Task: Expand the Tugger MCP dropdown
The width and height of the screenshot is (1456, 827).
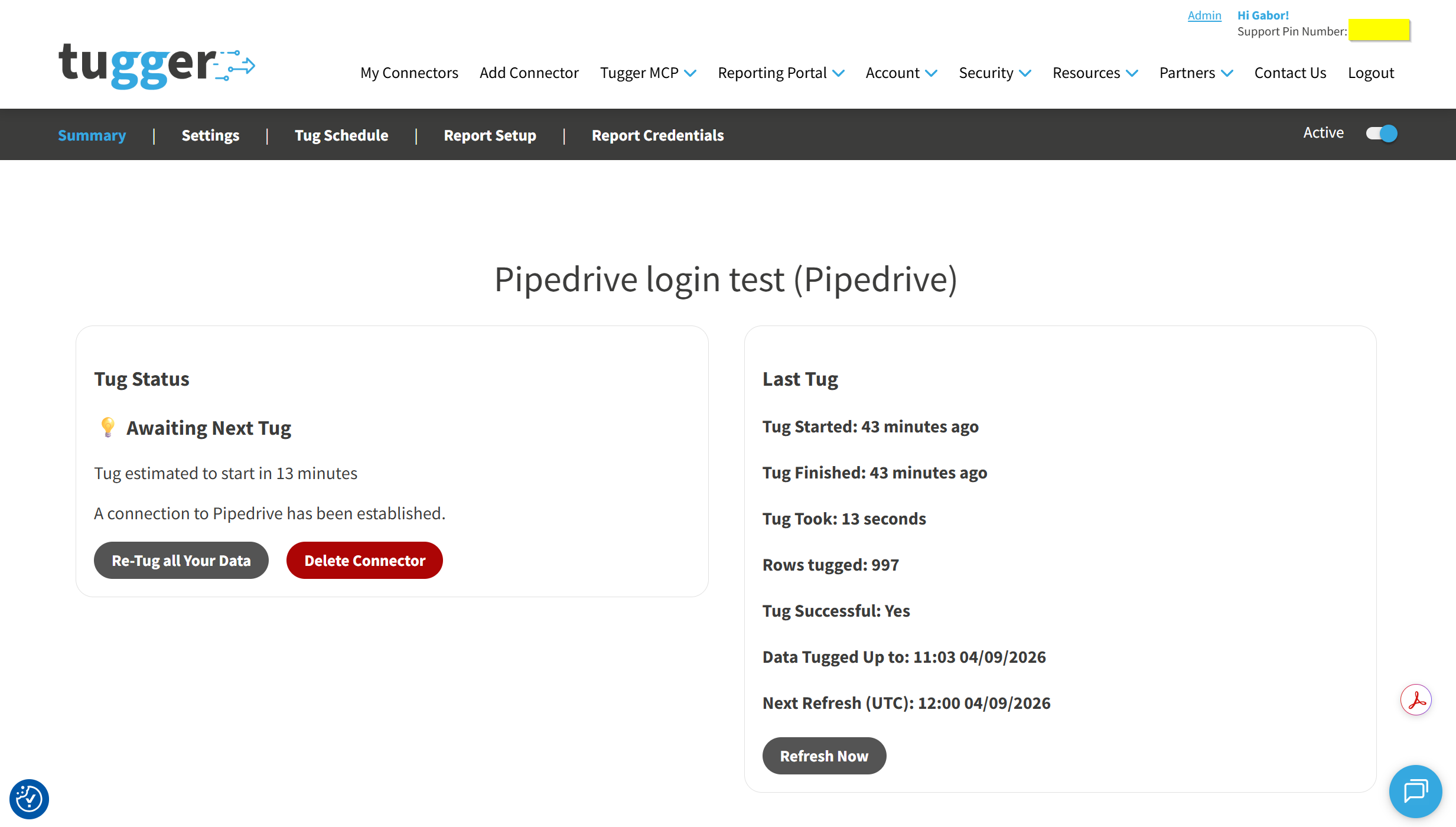Action: (648, 73)
